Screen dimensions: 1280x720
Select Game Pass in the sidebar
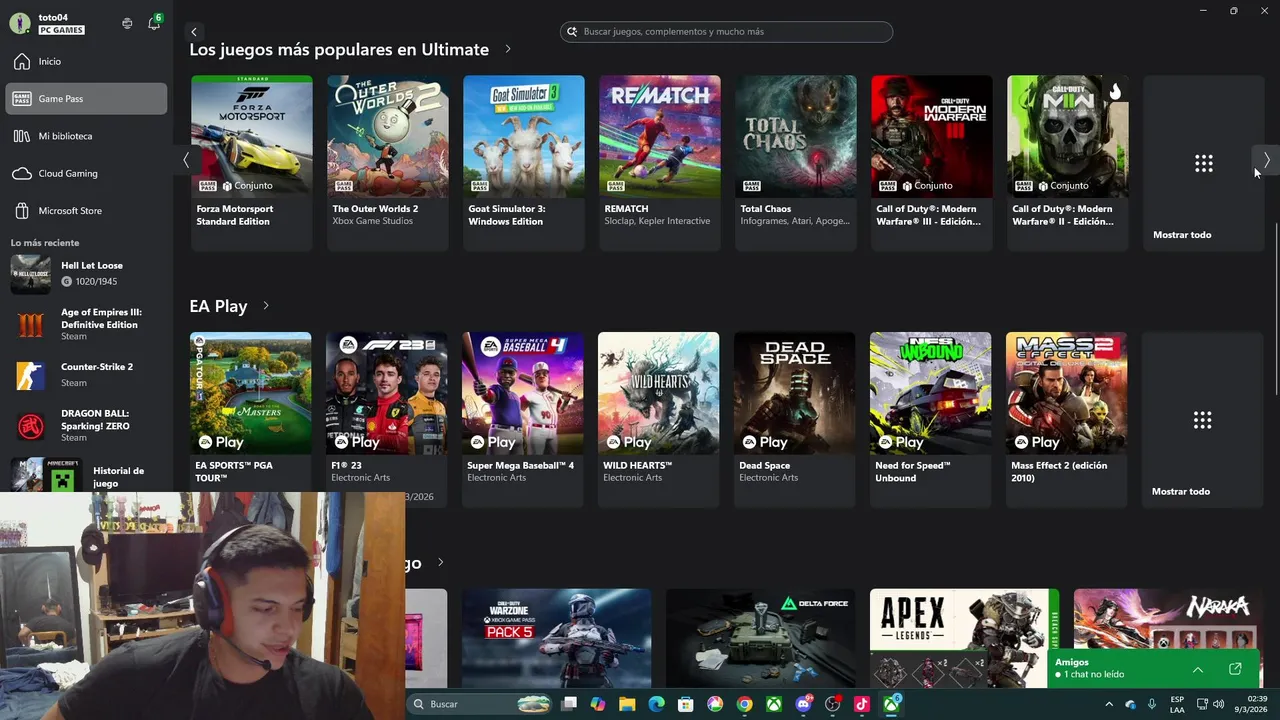coord(86,99)
